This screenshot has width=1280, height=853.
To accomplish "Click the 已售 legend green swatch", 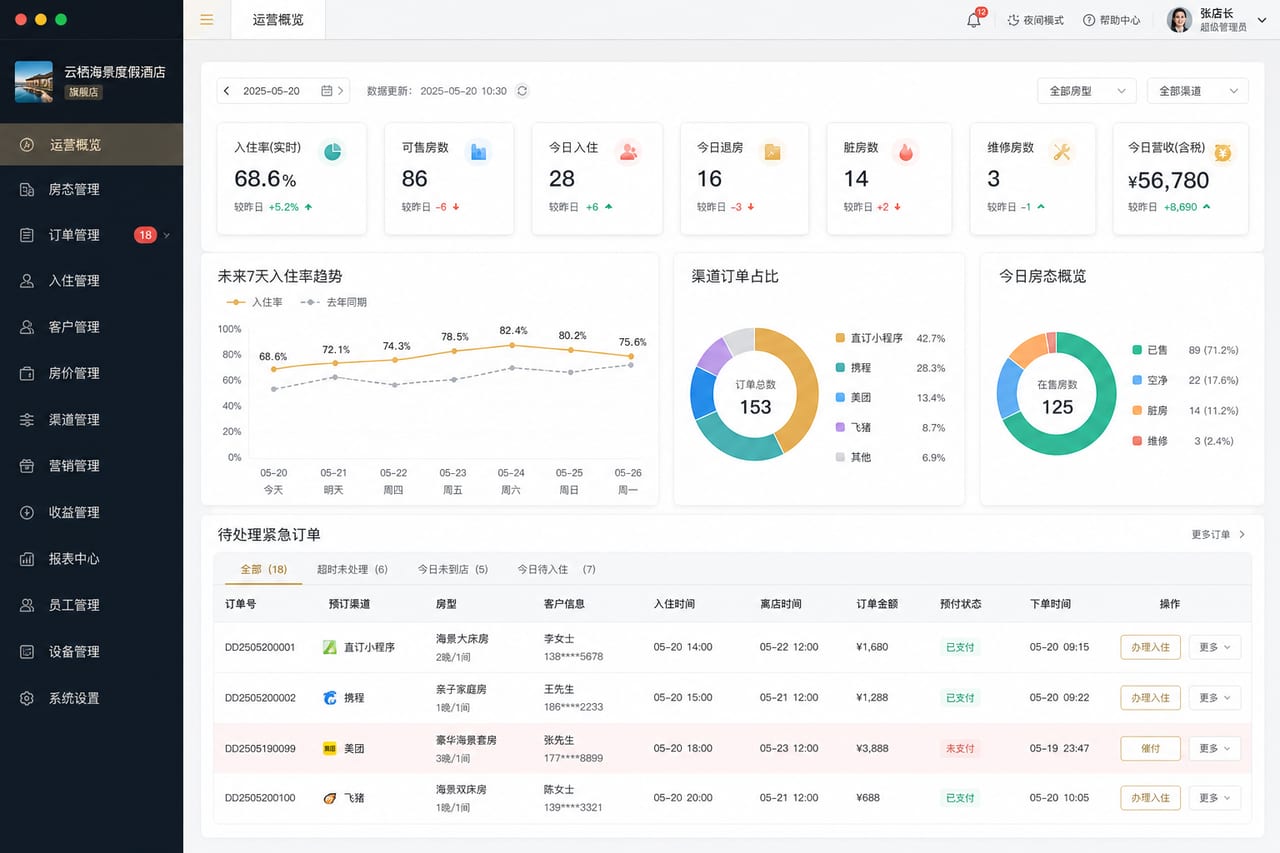I will (1137, 350).
